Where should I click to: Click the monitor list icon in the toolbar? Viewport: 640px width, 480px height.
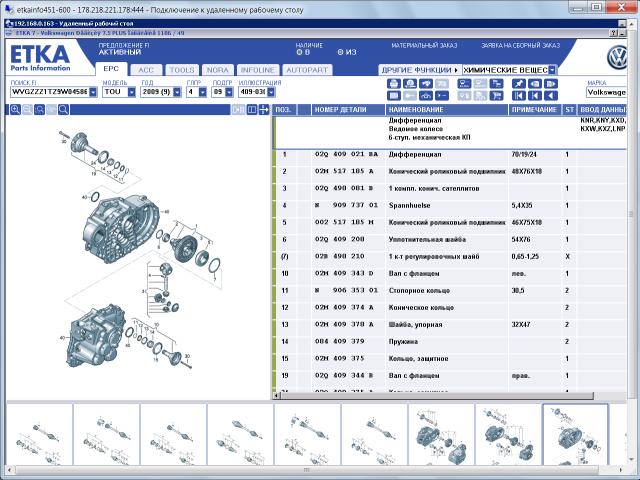pyautogui.click(x=464, y=84)
